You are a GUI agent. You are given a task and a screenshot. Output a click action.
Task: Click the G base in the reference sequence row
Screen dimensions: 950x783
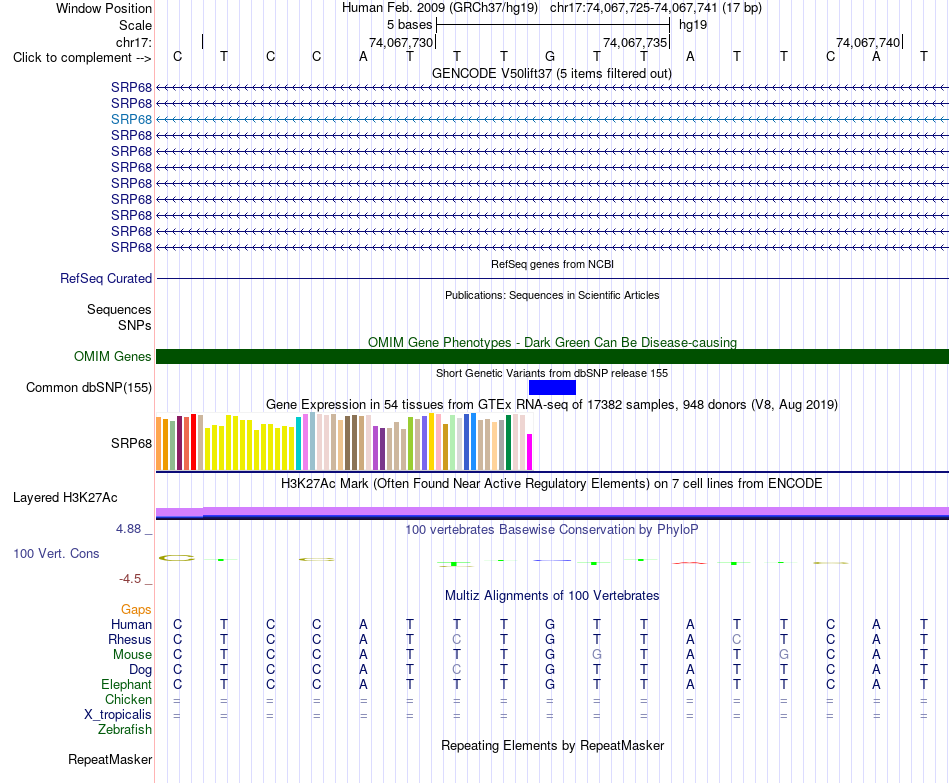tap(550, 56)
